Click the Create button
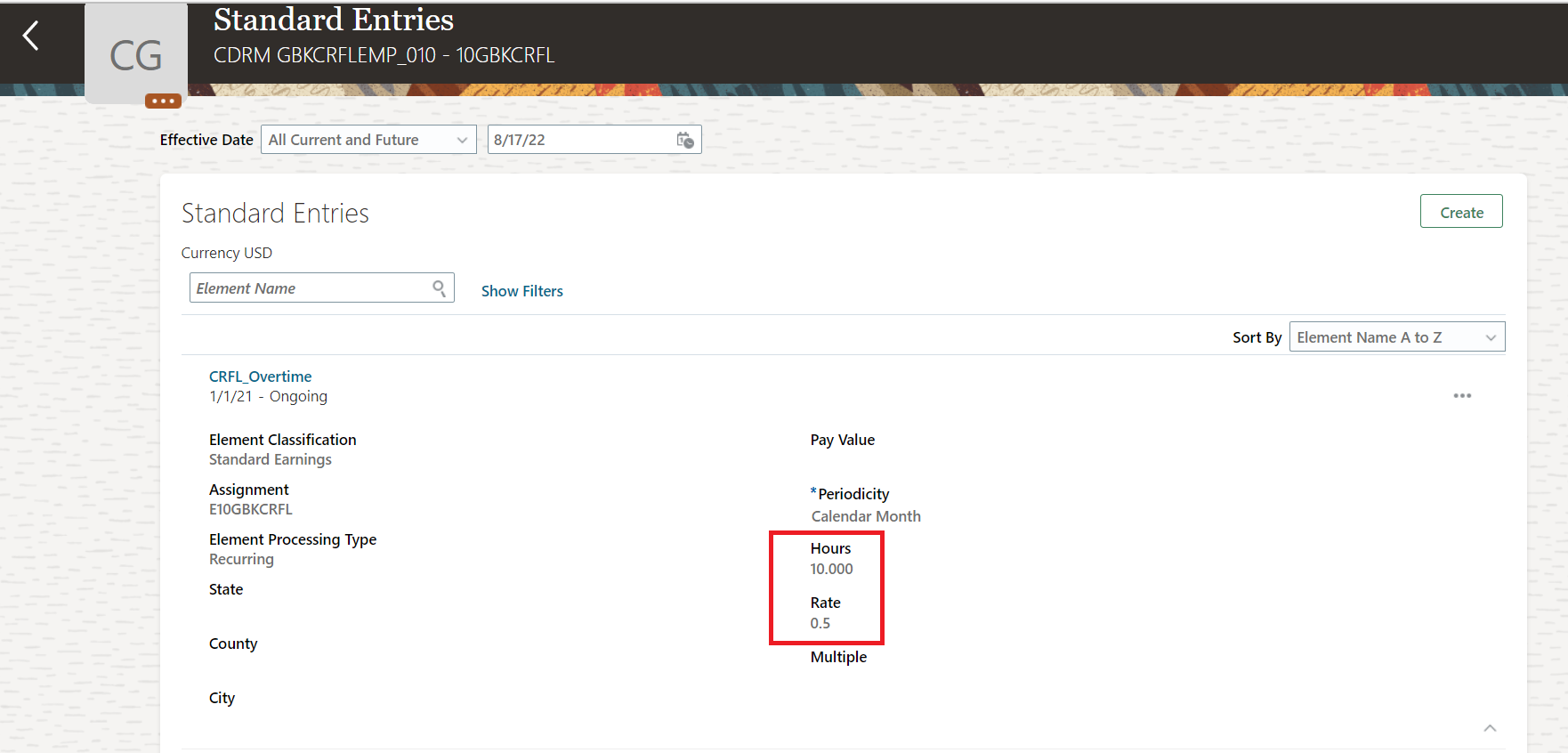Image resolution: width=1568 pixels, height=753 pixels. point(1461,212)
